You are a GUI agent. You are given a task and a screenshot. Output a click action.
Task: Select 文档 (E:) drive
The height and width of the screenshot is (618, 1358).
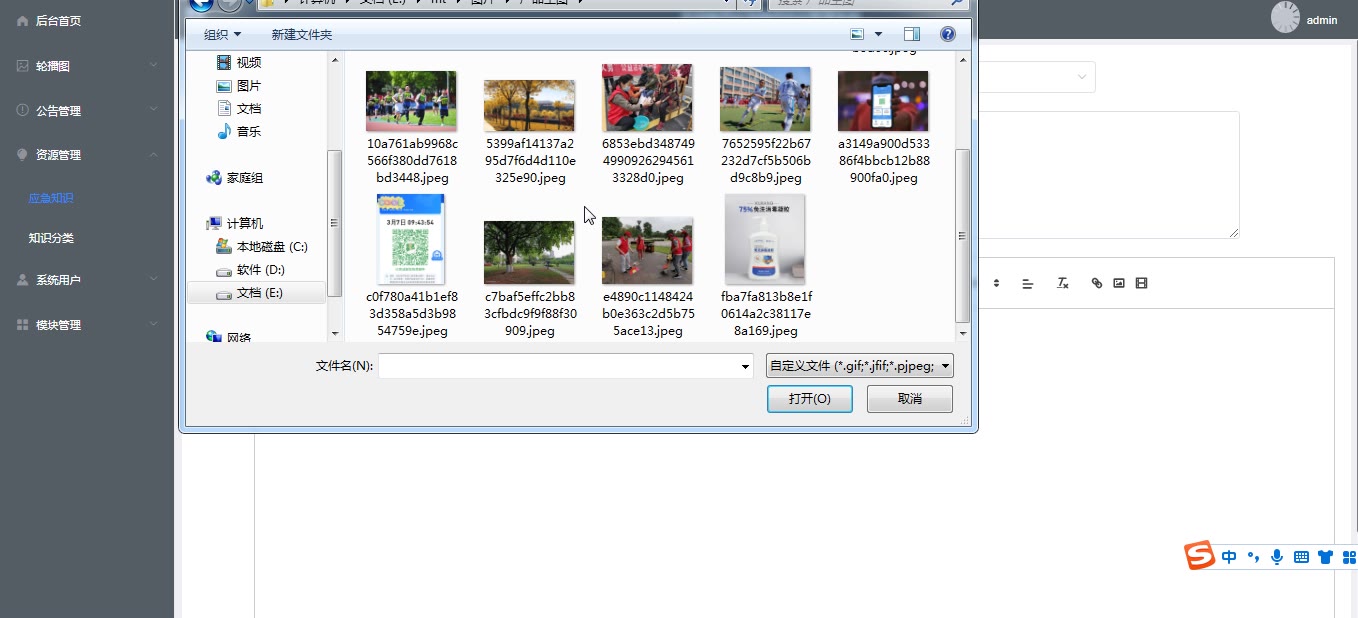coord(256,293)
